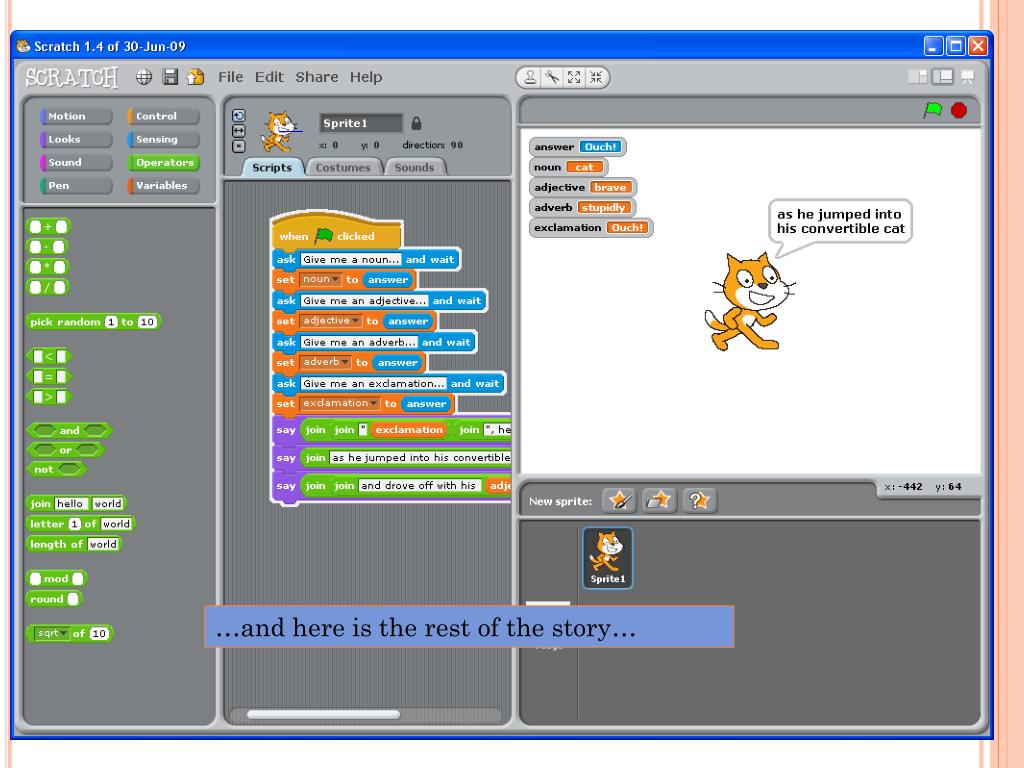
Task: Click the ask 'Give me a noun...' block
Action: point(366,259)
